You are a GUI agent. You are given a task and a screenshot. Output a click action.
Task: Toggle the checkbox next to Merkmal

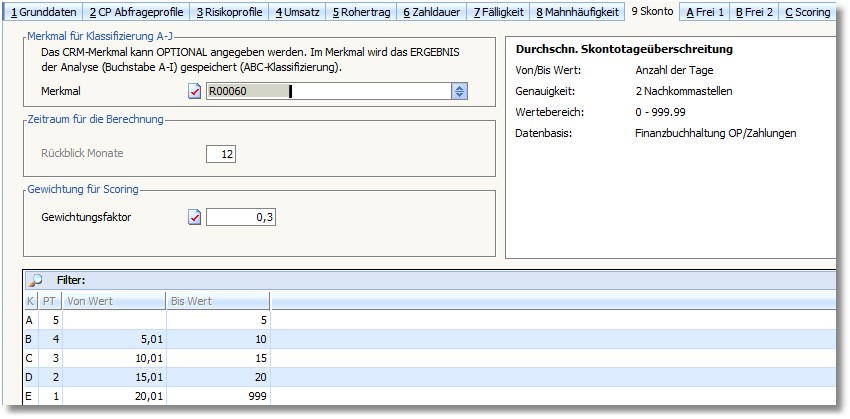(x=195, y=92)
